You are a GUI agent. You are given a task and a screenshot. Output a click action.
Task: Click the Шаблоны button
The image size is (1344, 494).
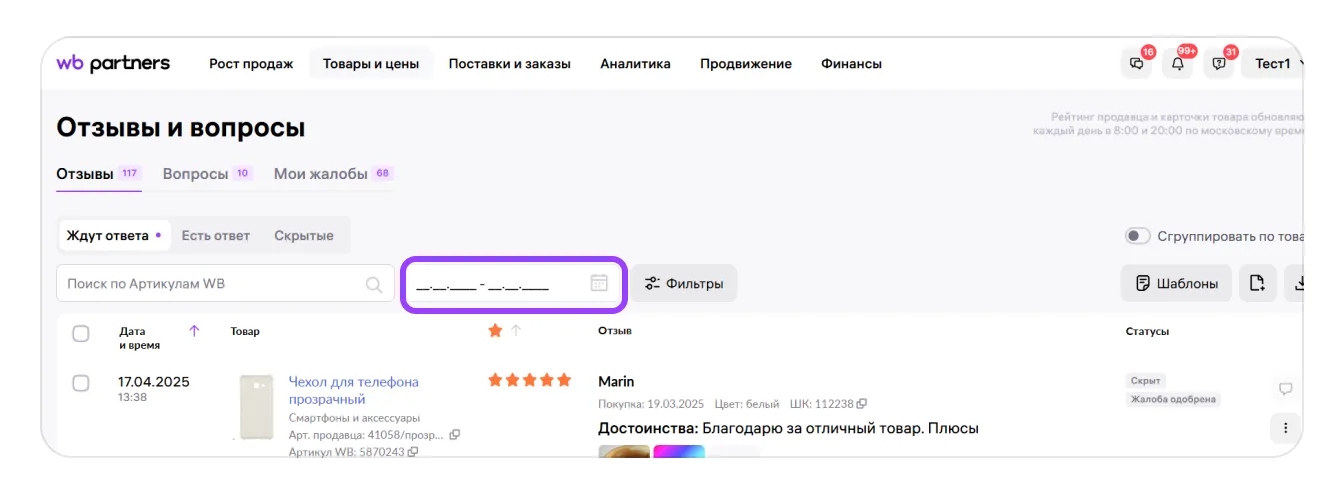[x=1176, y=283]
